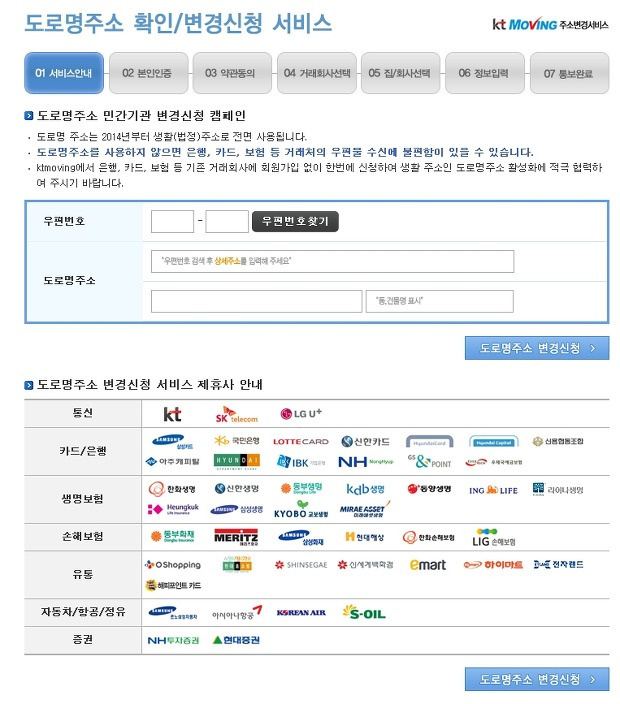Click the 해피포인트 카드 logo

[173, 585]
